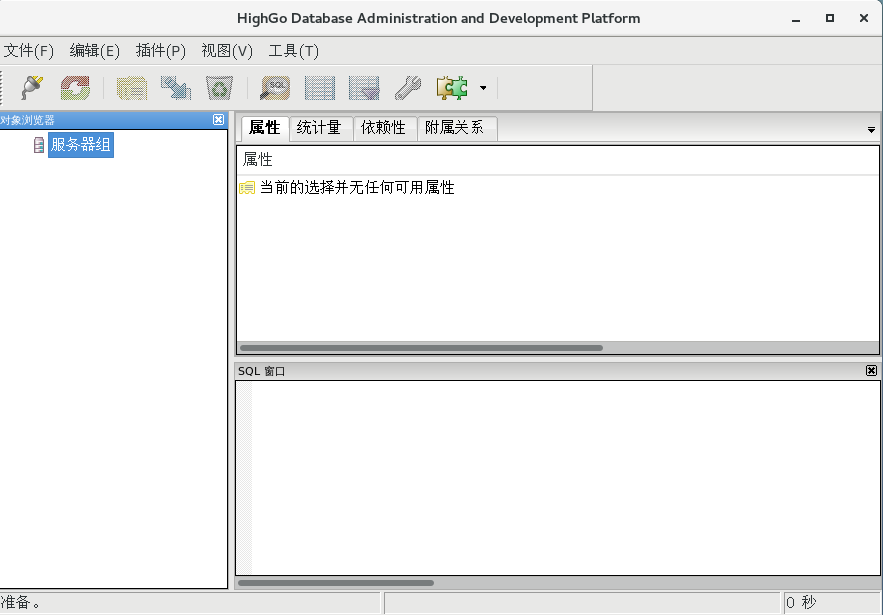Switch to the 统计量 tab
This screenshot has height=615, width=883.
[x=320, y=128]
